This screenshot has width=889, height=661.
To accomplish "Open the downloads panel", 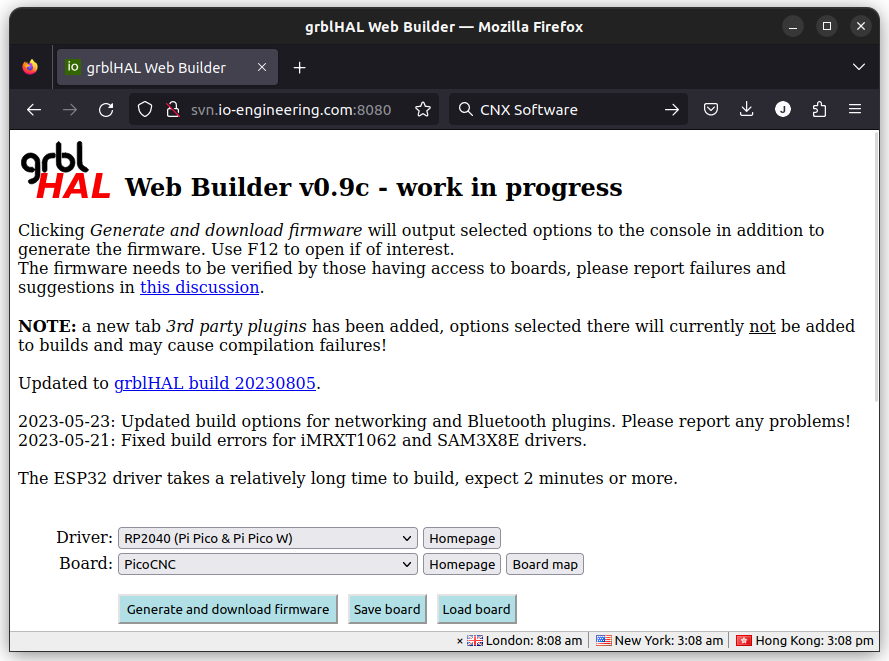I will click(x=747, y=109).
